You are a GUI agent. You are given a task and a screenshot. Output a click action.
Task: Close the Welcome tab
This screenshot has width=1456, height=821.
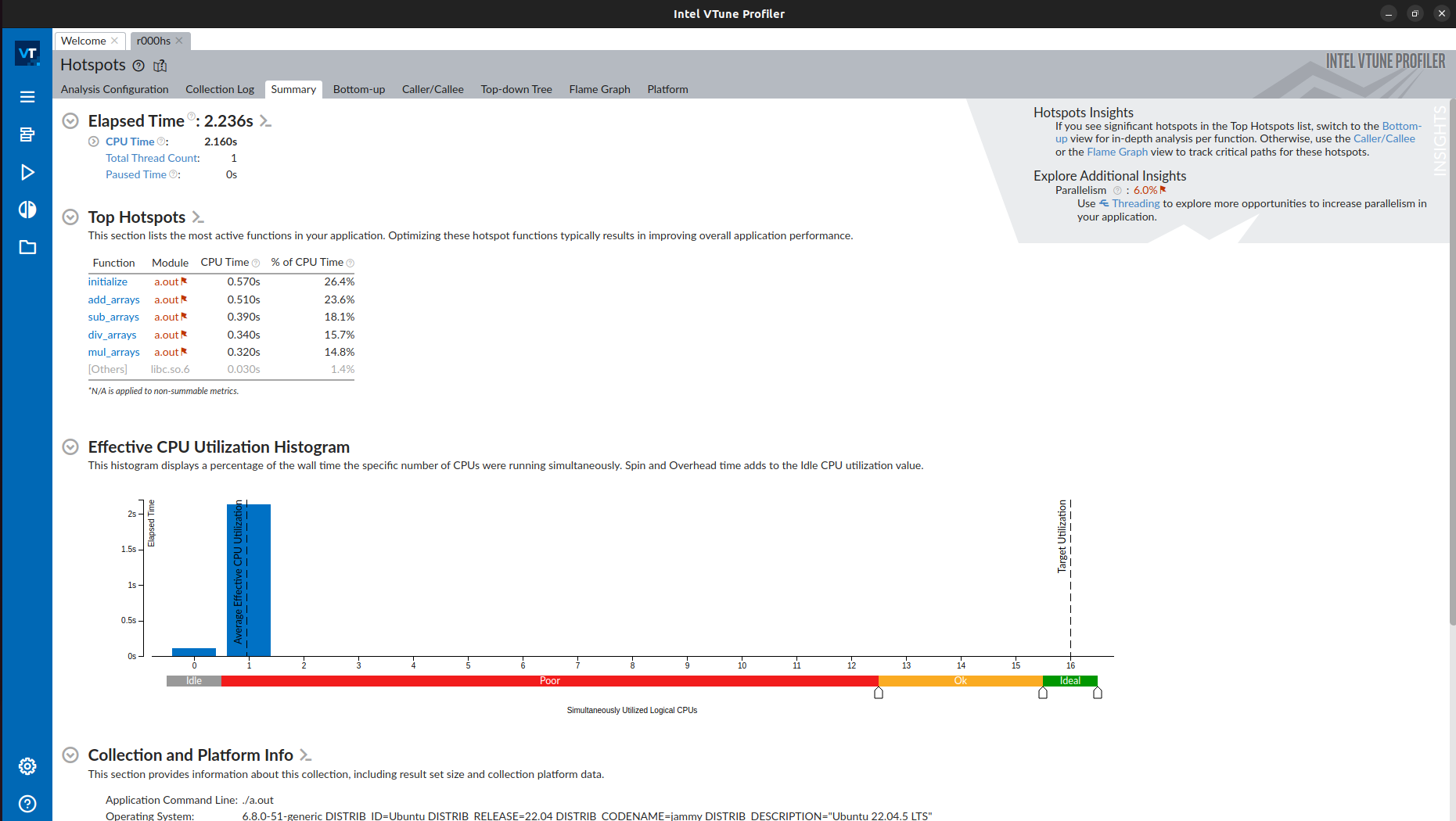pos(114,41)
